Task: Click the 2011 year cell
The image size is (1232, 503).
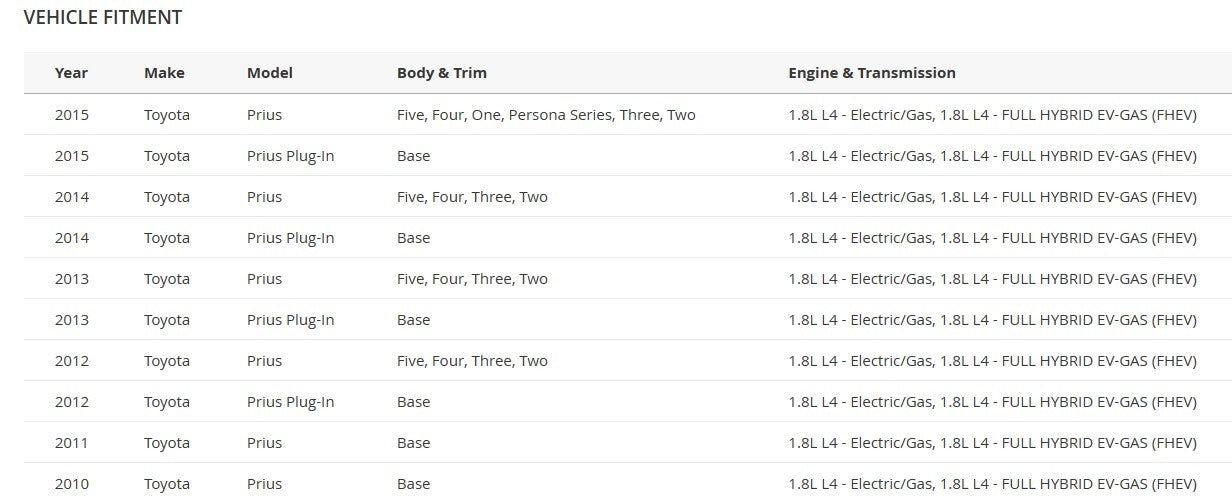Action: tap(72, 443)
